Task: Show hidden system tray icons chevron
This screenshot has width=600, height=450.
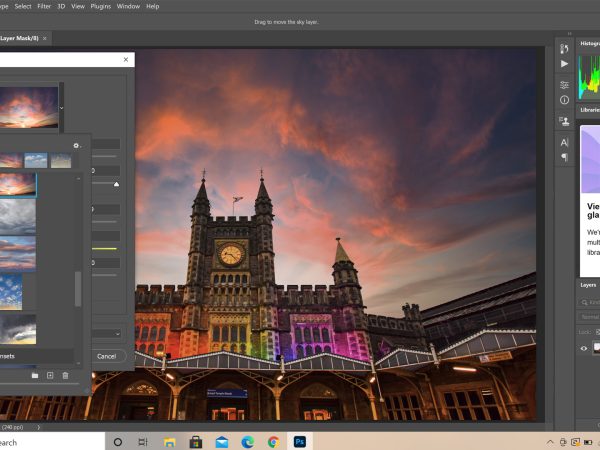Action: tap(550, 442)
